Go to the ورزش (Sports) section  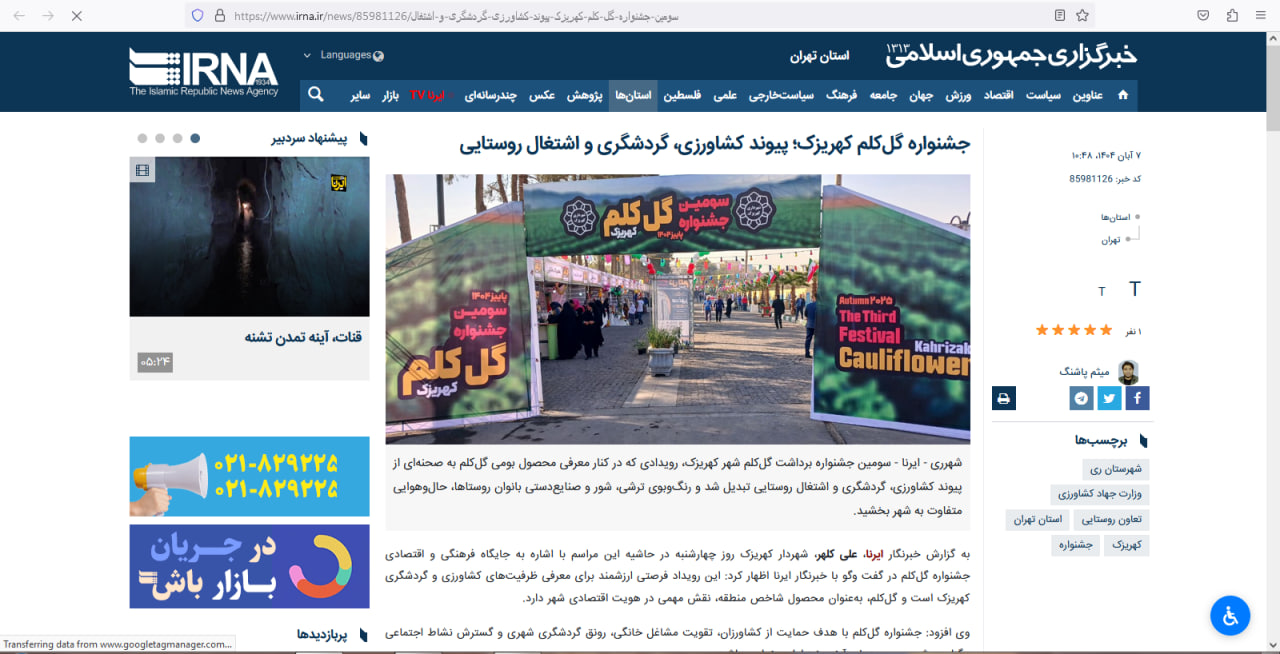click(958, 95)
